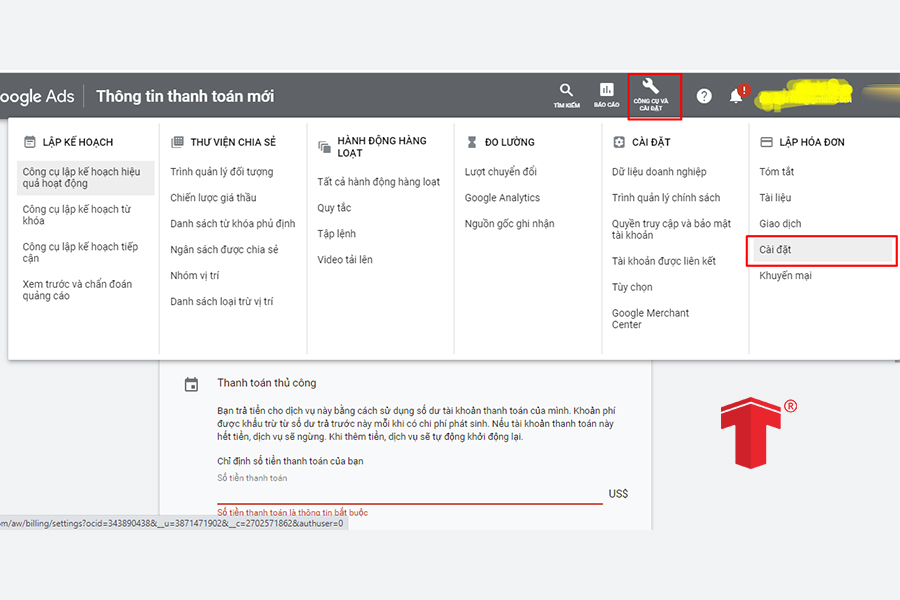Screen dimensions: 900x600
Task: Open Xem trước và chẩn đoán quảng cáo
Action: 77,290
